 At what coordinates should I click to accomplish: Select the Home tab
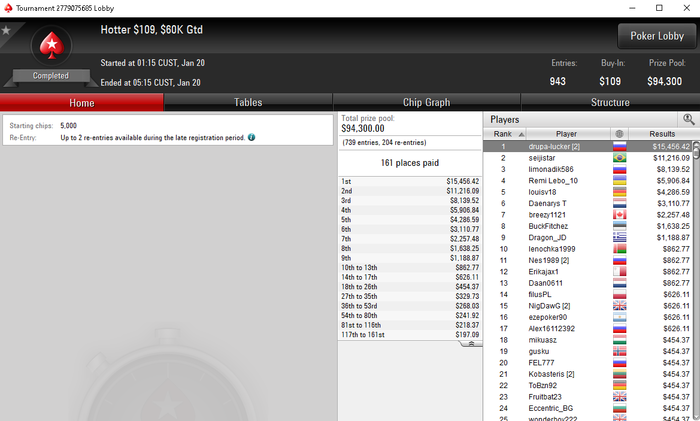[x=82, y=103]
